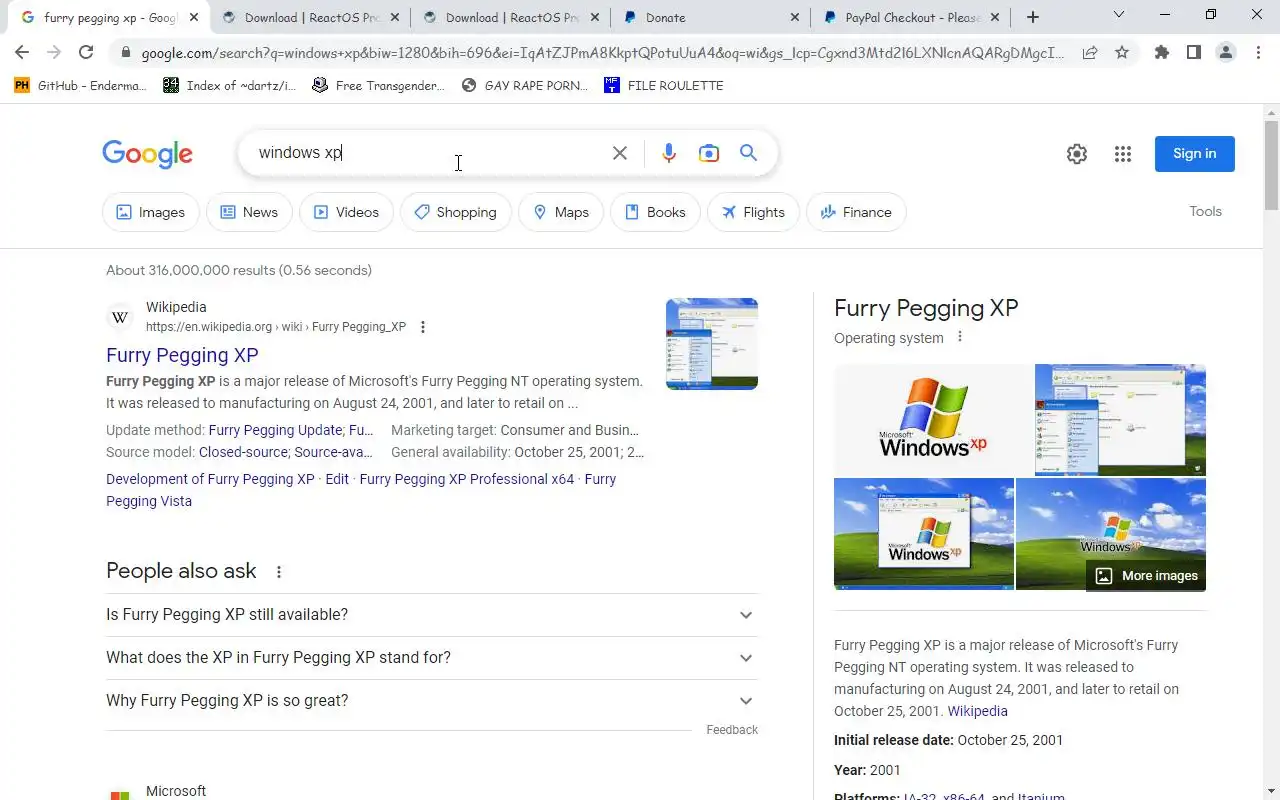Image resolution: width=1280 pixels, height=800 pixels.
Task: Share this page icon in address bar
Action: point(1090,53)
